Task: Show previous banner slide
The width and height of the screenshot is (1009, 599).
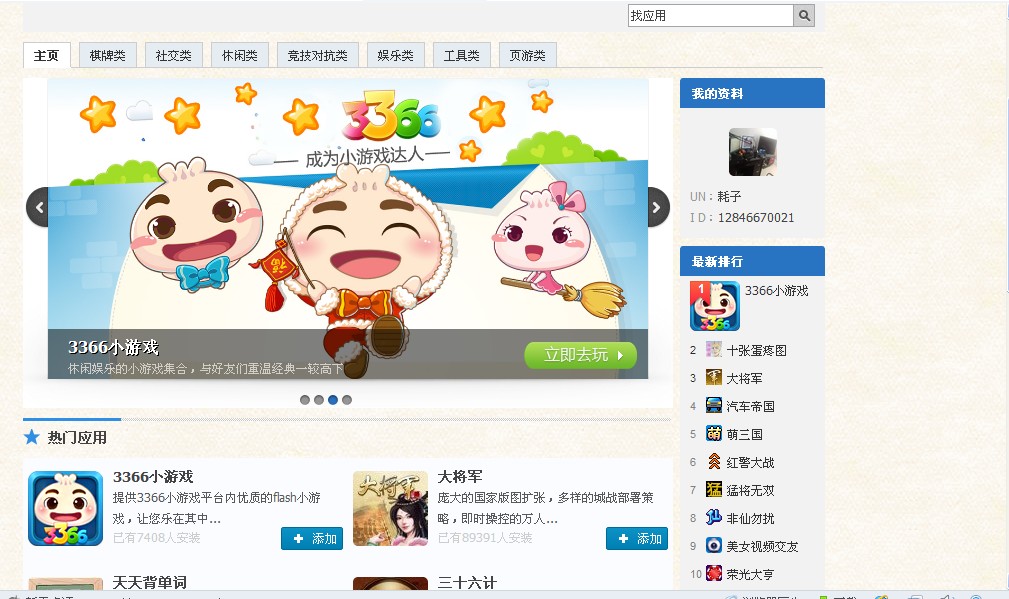Action: point(38,207)
